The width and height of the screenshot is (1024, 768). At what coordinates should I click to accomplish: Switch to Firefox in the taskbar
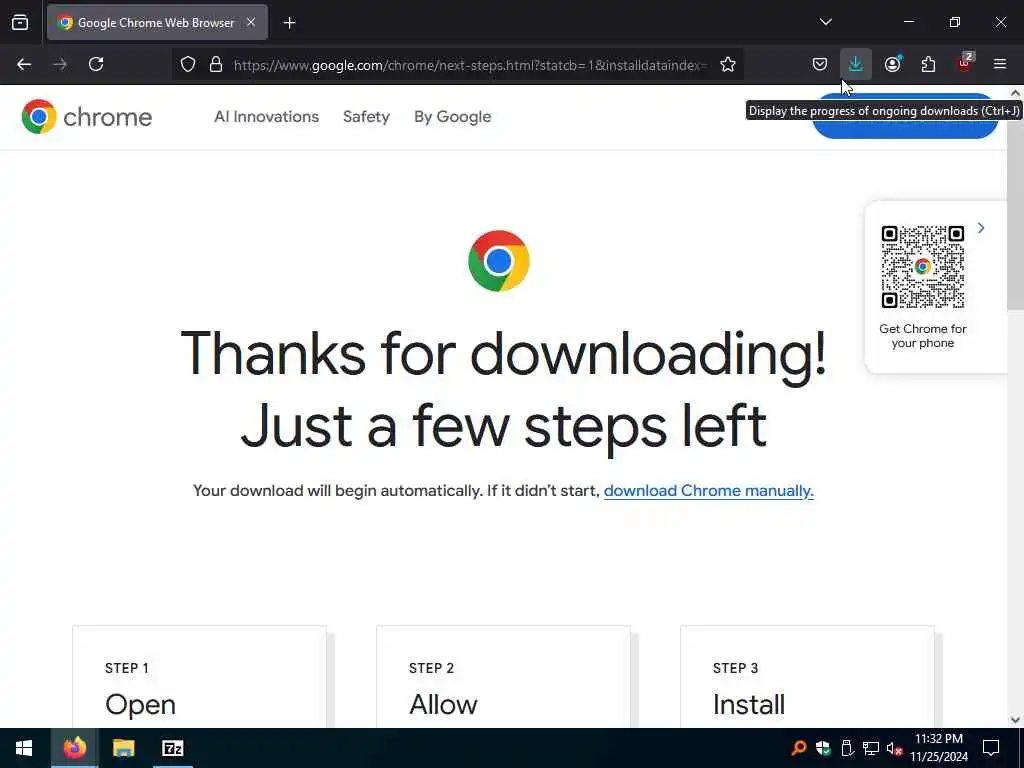click(x=74, y=748)
